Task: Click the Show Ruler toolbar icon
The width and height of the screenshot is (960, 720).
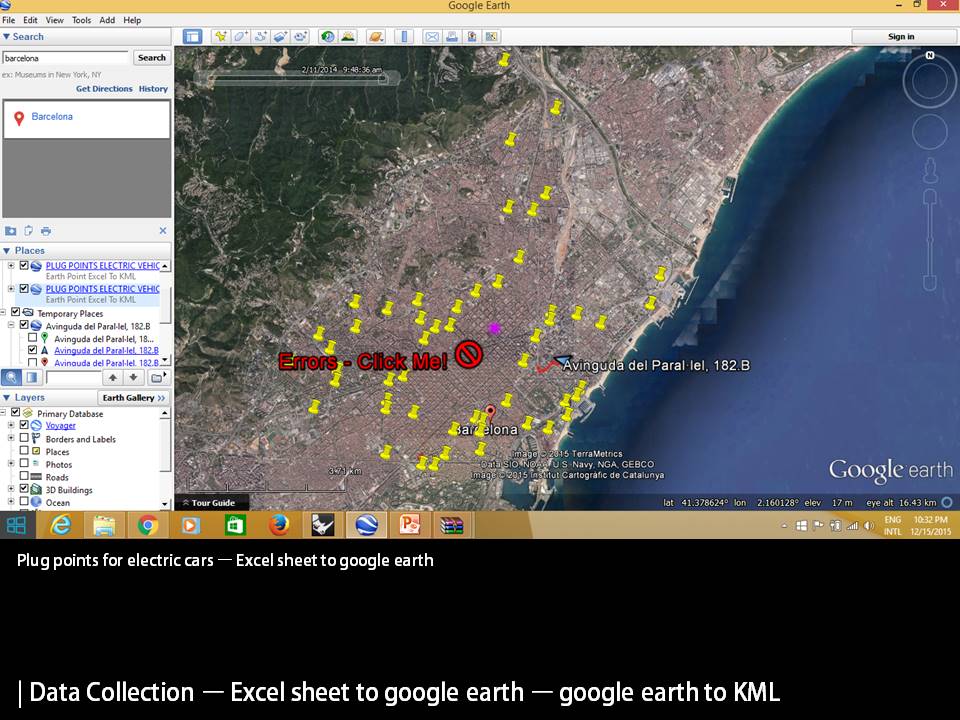Action: [405, 37]
